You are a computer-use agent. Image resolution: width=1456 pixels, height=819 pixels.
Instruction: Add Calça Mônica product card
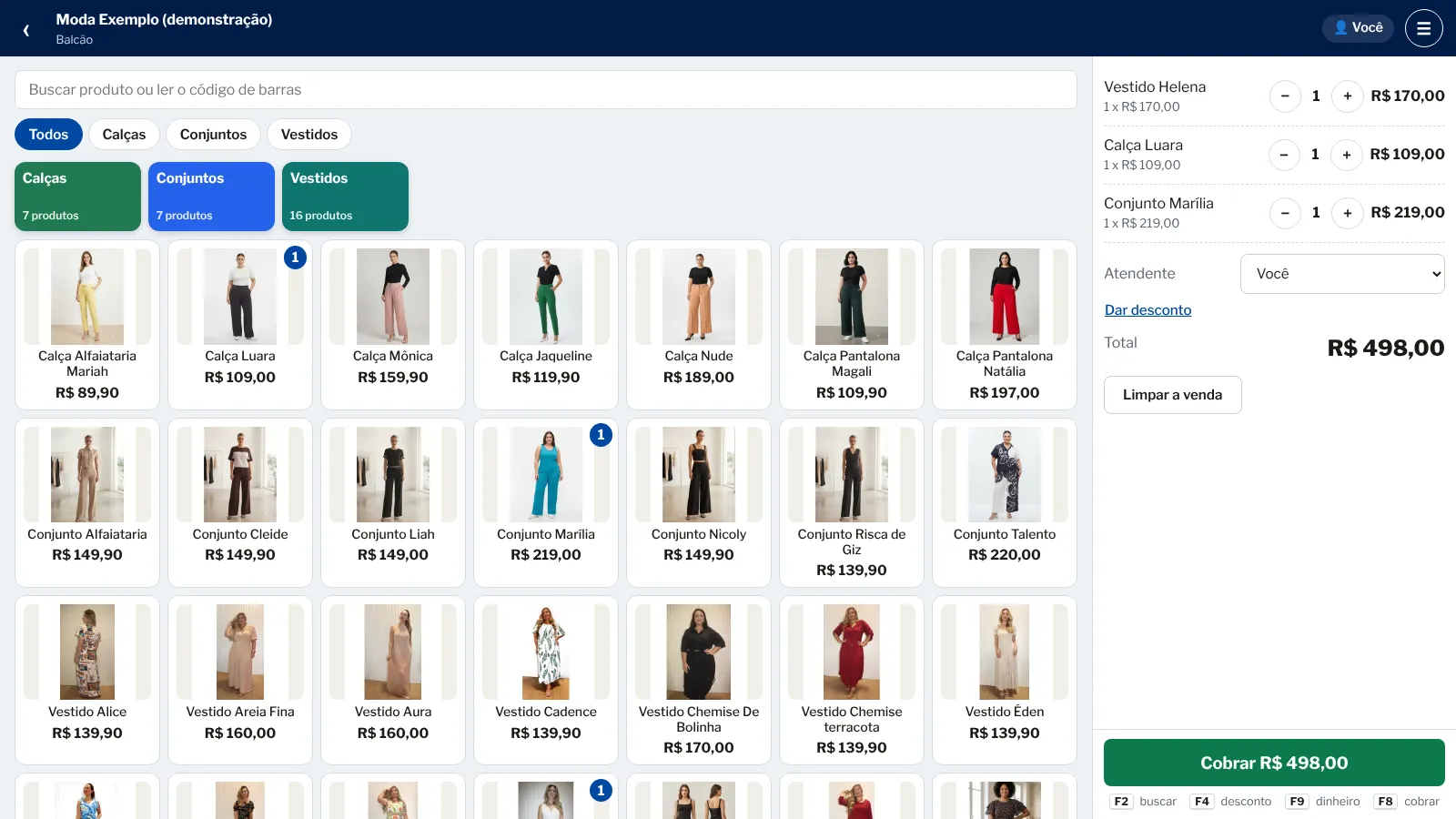click(393, 325)
